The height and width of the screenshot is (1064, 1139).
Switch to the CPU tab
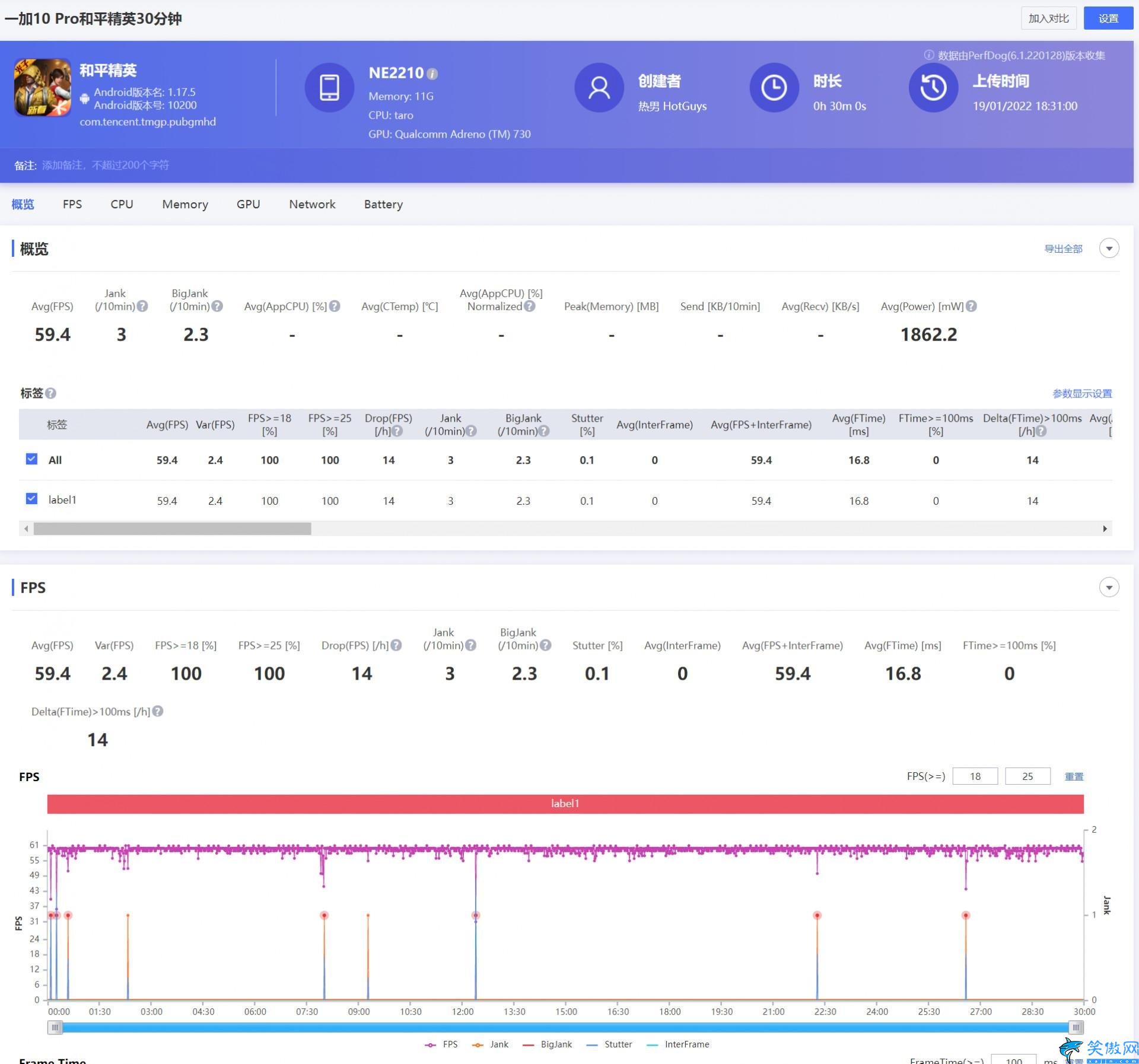122,204
